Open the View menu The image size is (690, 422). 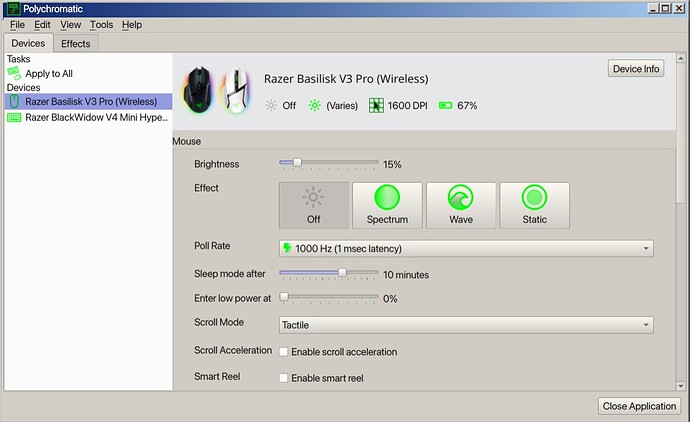70,25
